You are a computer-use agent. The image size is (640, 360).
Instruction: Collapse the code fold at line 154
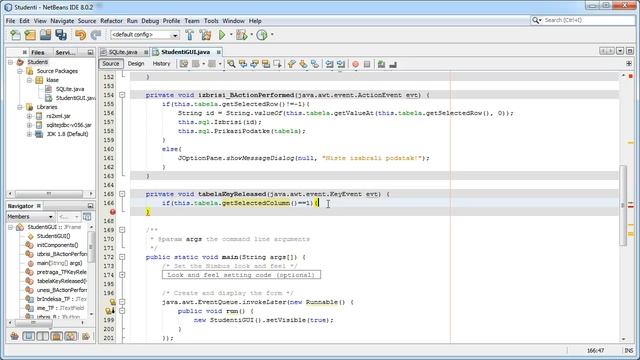pyautogui.click(x=122, y=95)
